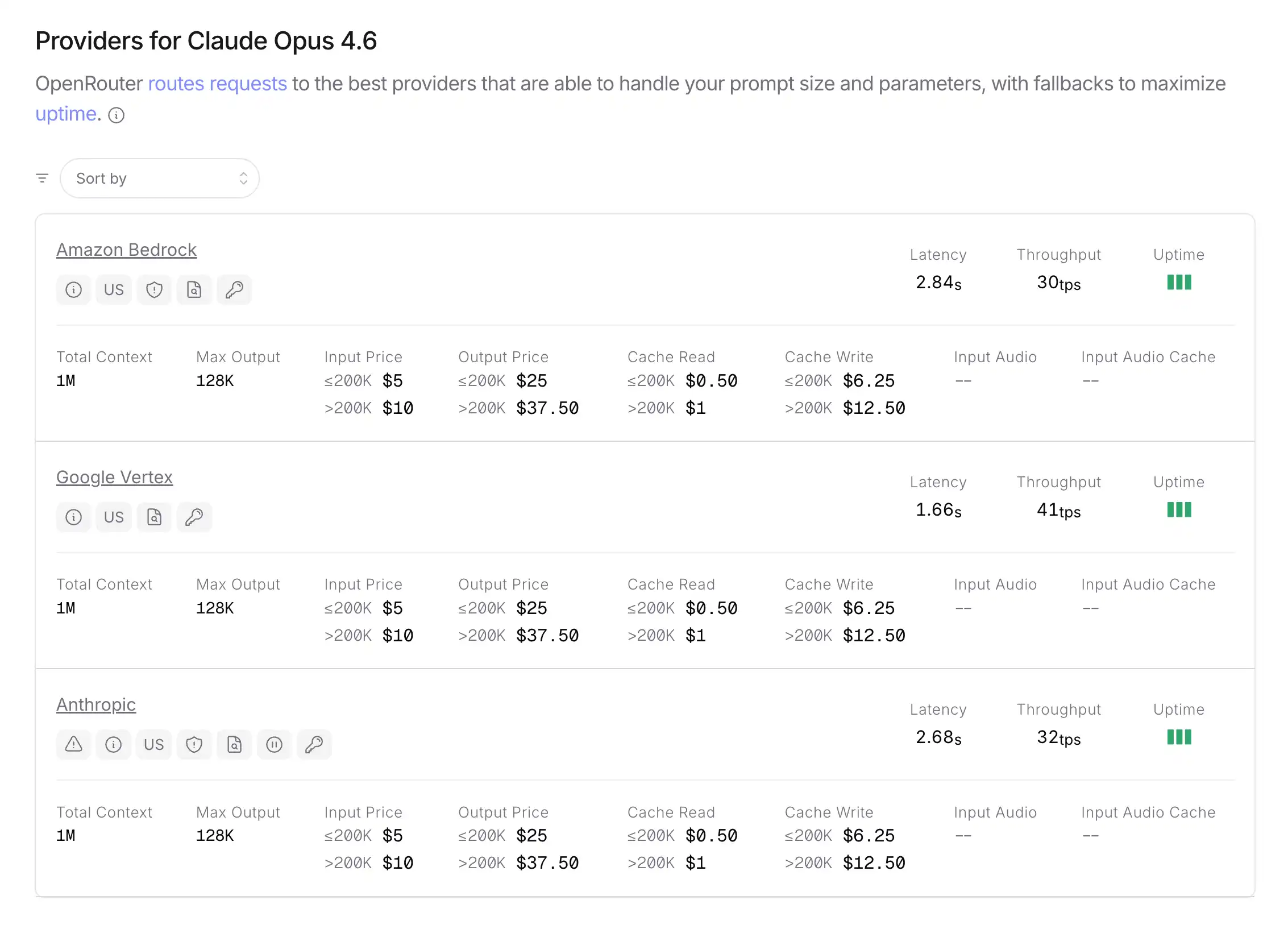1288x929 pixels.
Task: Click Google Vertex's green uptime bars
Action: 1179,510
